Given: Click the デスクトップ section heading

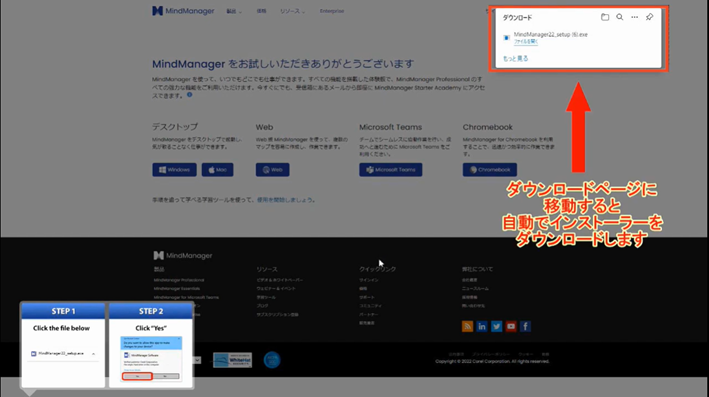Looking at the screenshot, I should click(x=175, y=127).
